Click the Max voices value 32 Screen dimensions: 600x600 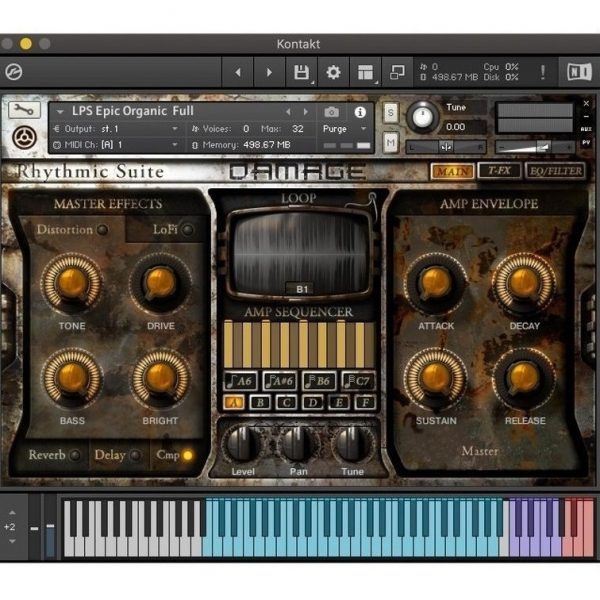298,129
